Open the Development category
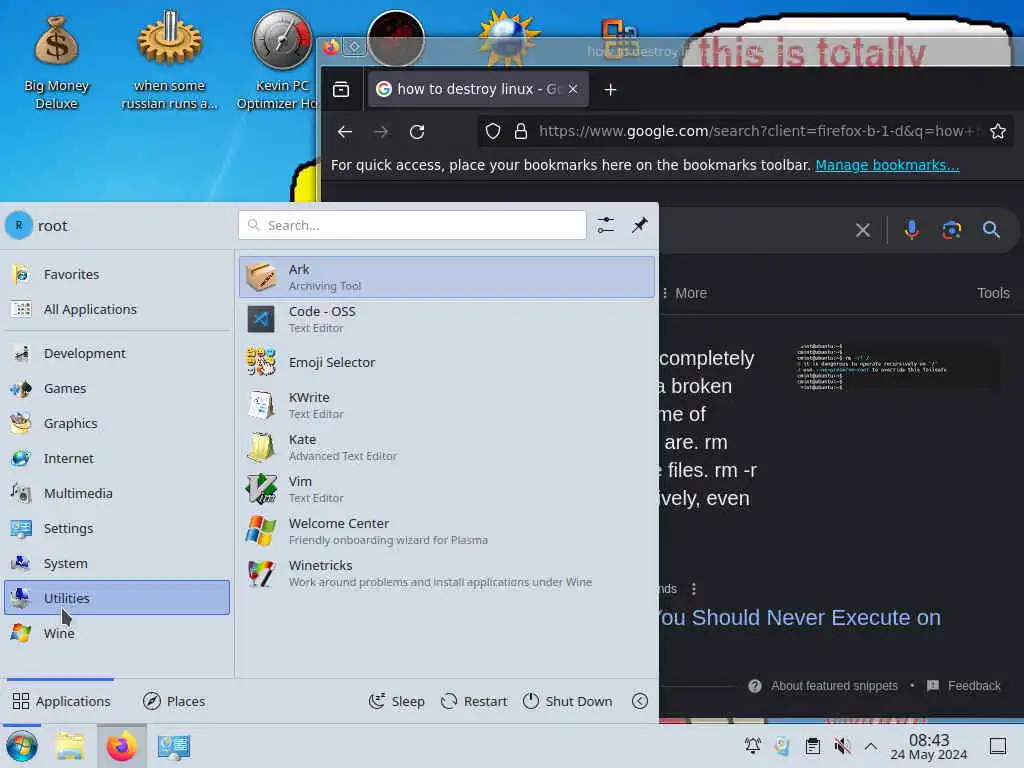1024x768 pixels. pyautogui.click(x=117, y=353)
